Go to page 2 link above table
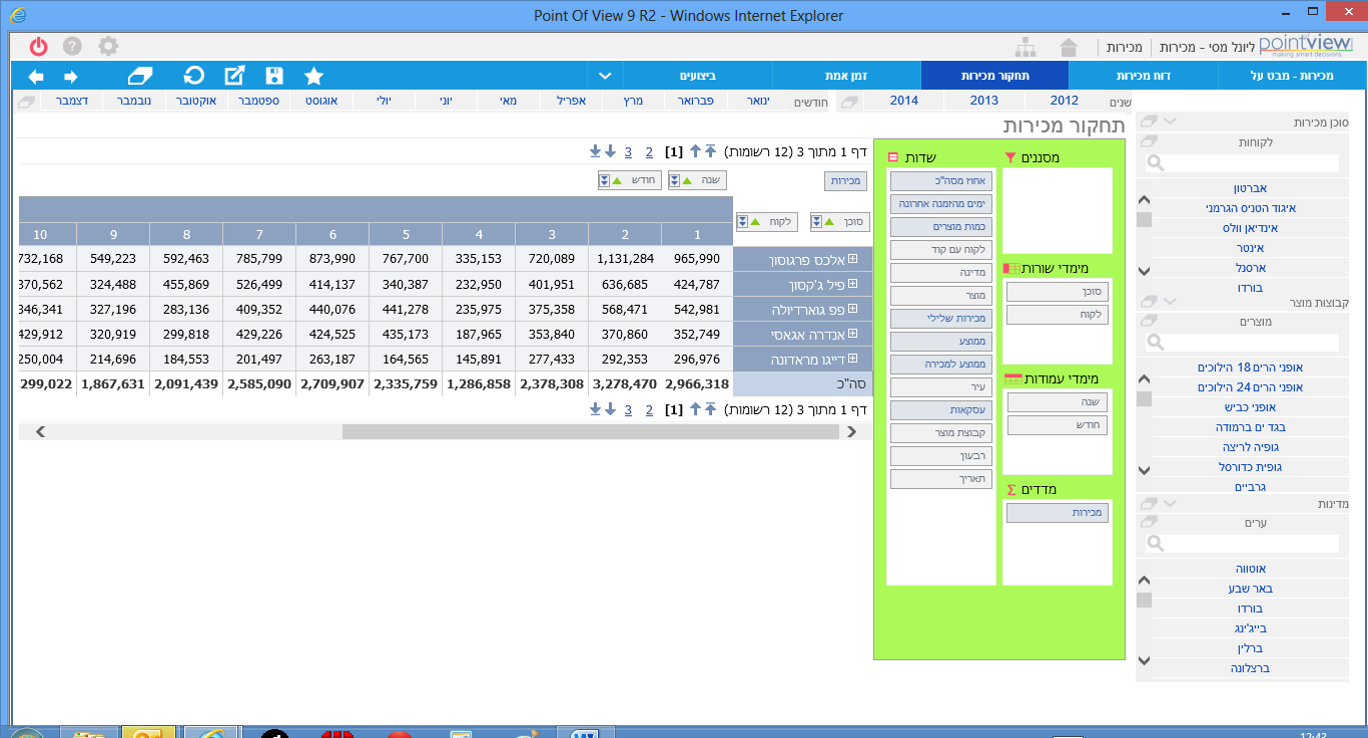This screenshot has width=1368, height=738. click(649, 152)
